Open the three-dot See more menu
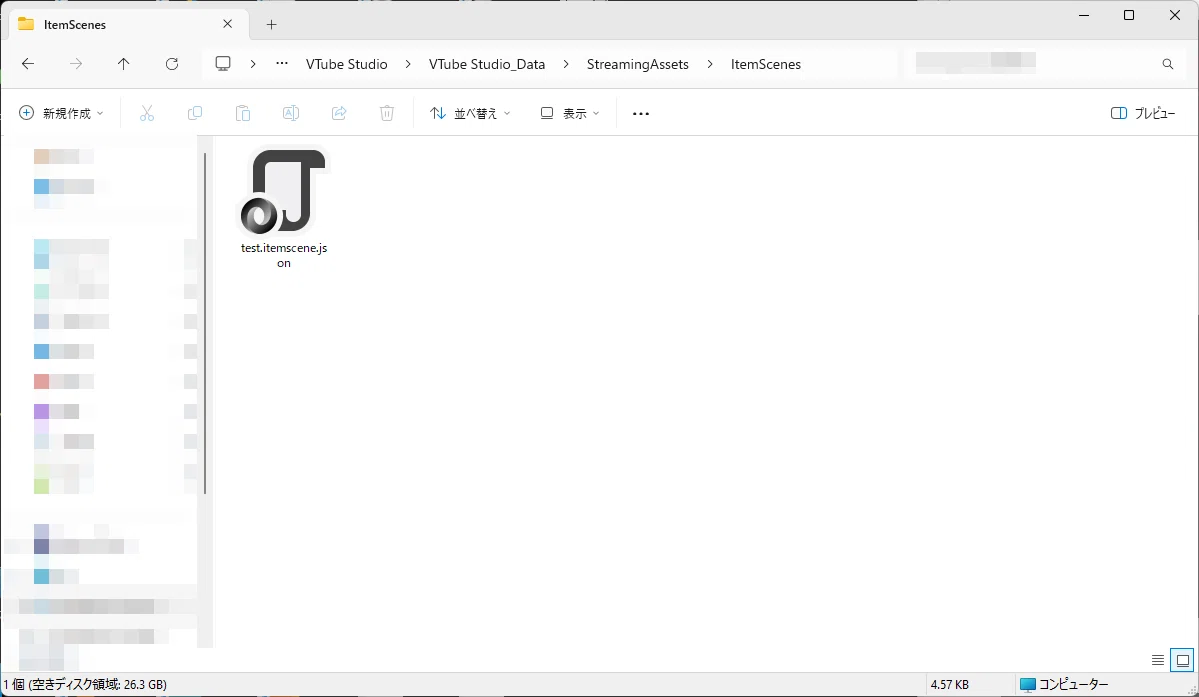1199x697 pixels. pos(641,113)
